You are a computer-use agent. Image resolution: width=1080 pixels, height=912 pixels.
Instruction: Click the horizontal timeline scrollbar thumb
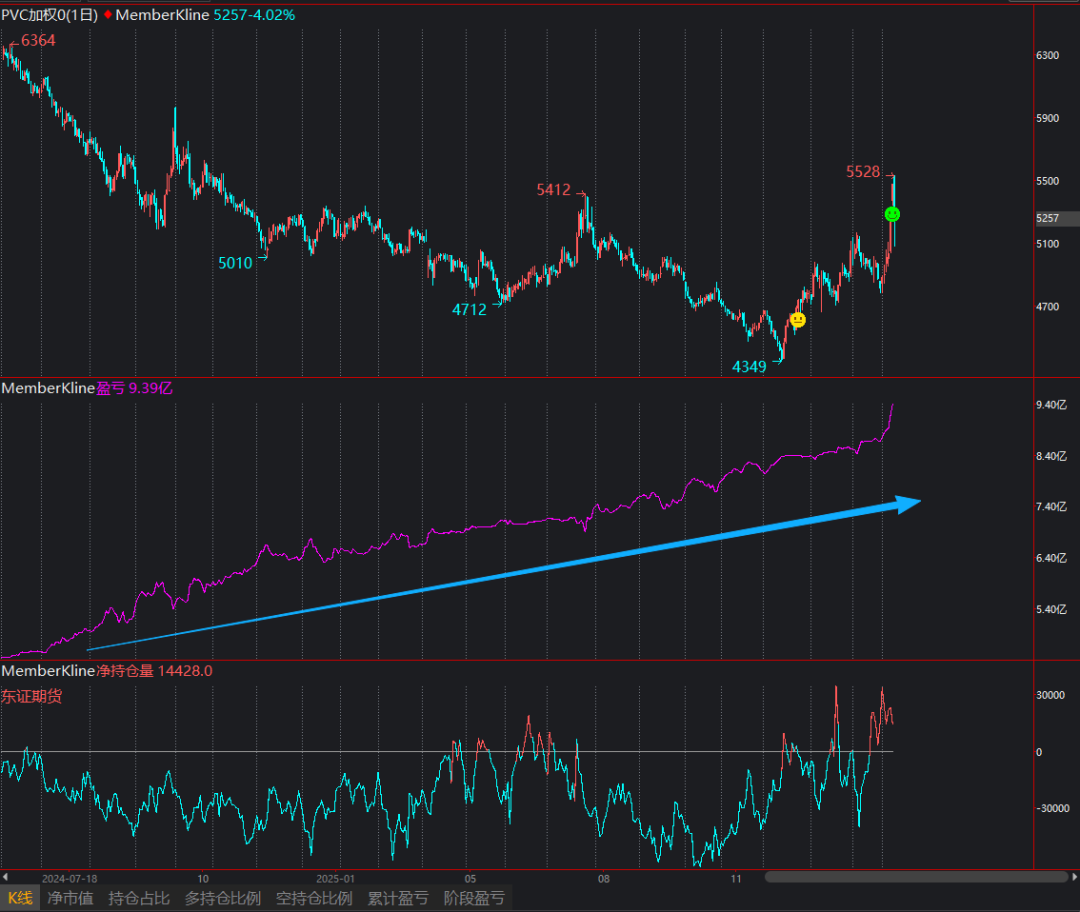(x=916, y=877)
